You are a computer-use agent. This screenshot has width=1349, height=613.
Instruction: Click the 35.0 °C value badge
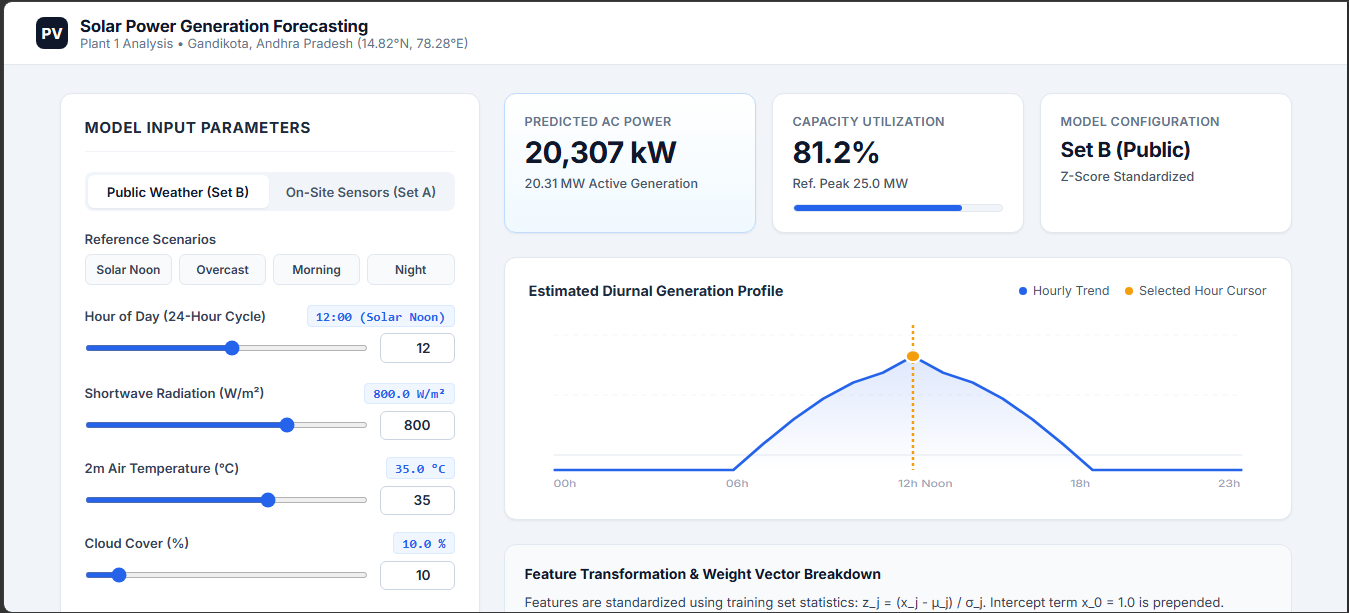click(x=421, y=469)
